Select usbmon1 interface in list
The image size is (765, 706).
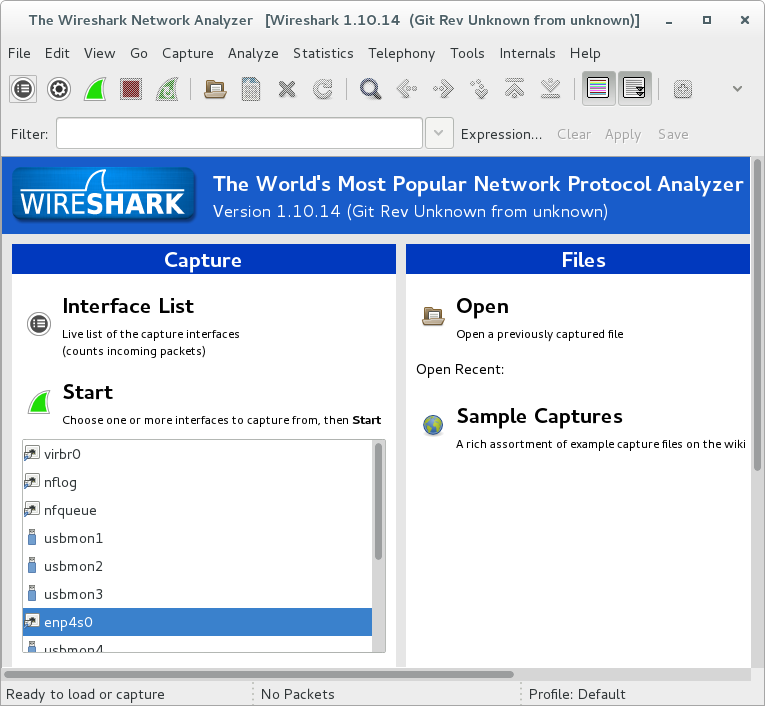tap(197, 538)
